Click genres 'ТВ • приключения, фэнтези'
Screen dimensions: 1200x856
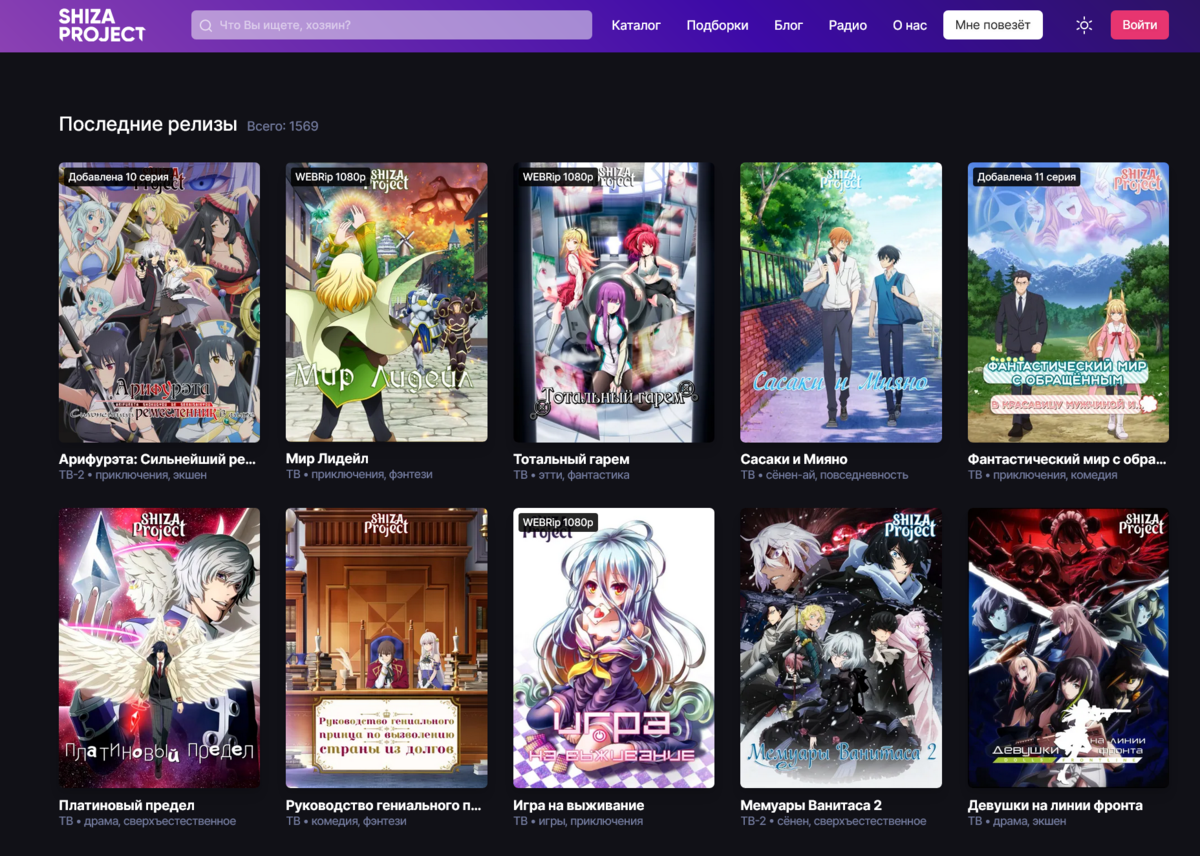(360, 475)
